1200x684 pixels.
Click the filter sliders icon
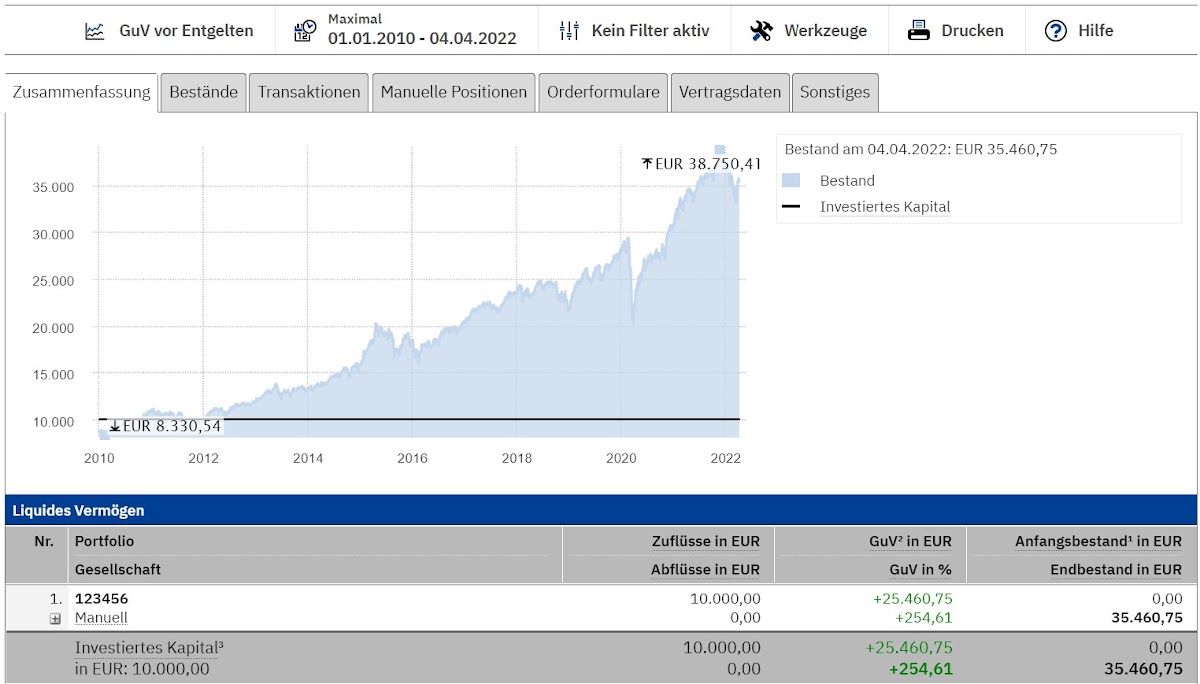click(569, 31)
